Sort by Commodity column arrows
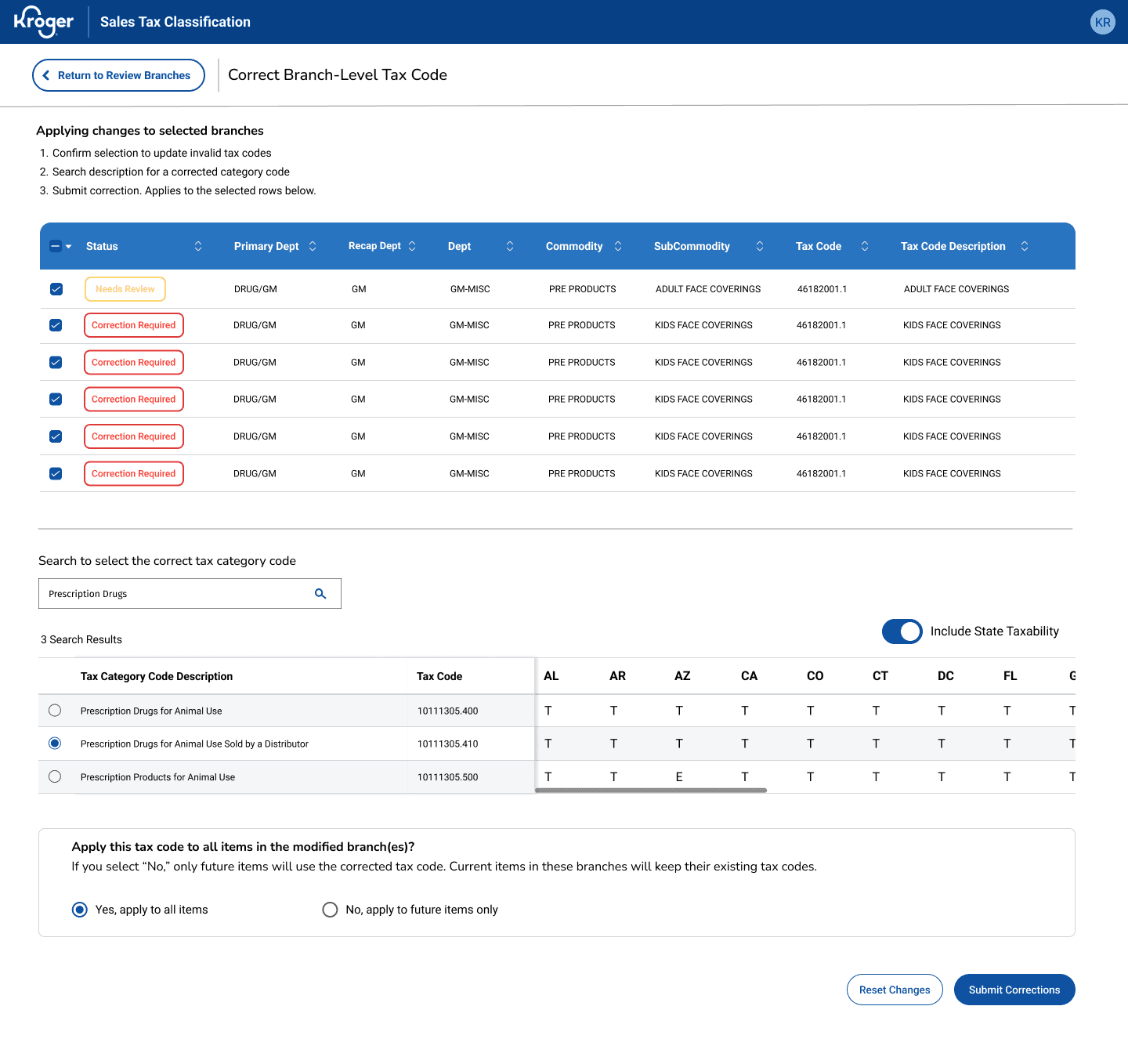The height and width of the screenshot is (1064, 1128). 618,246
